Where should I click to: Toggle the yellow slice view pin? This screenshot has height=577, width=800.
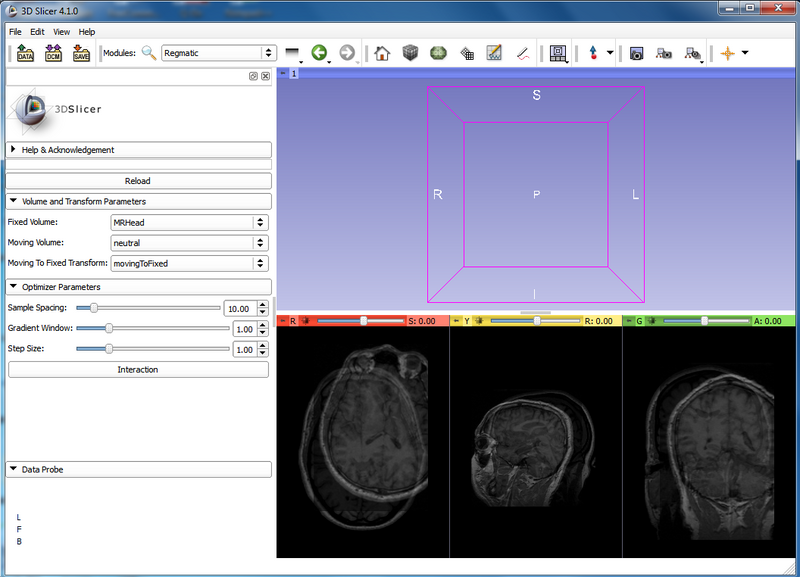point(456,321)
